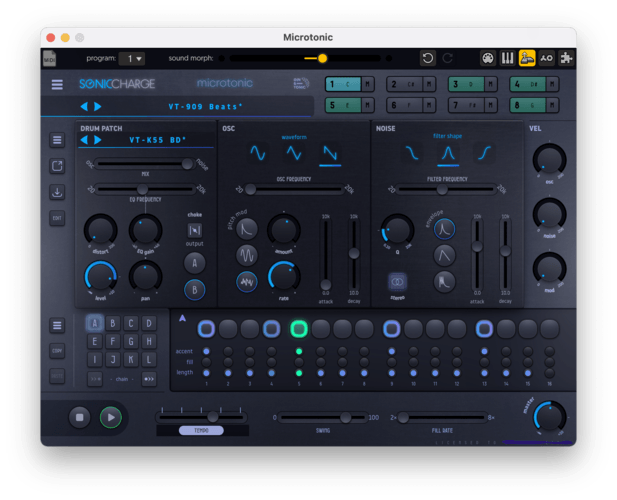
Task: Click the EDIT button in left sidebar
Action: tap(57, 218)
